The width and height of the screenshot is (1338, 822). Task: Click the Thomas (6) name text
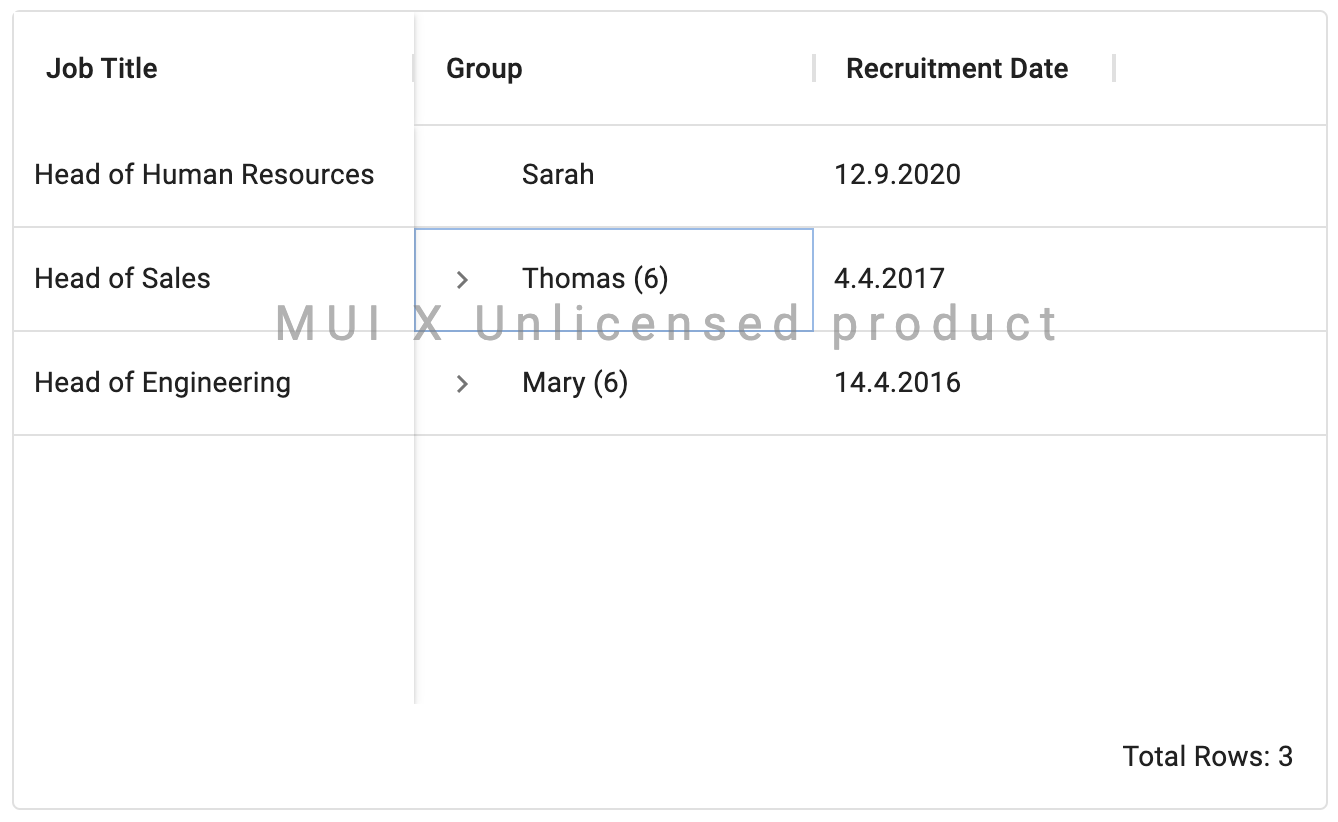(595, 278)
